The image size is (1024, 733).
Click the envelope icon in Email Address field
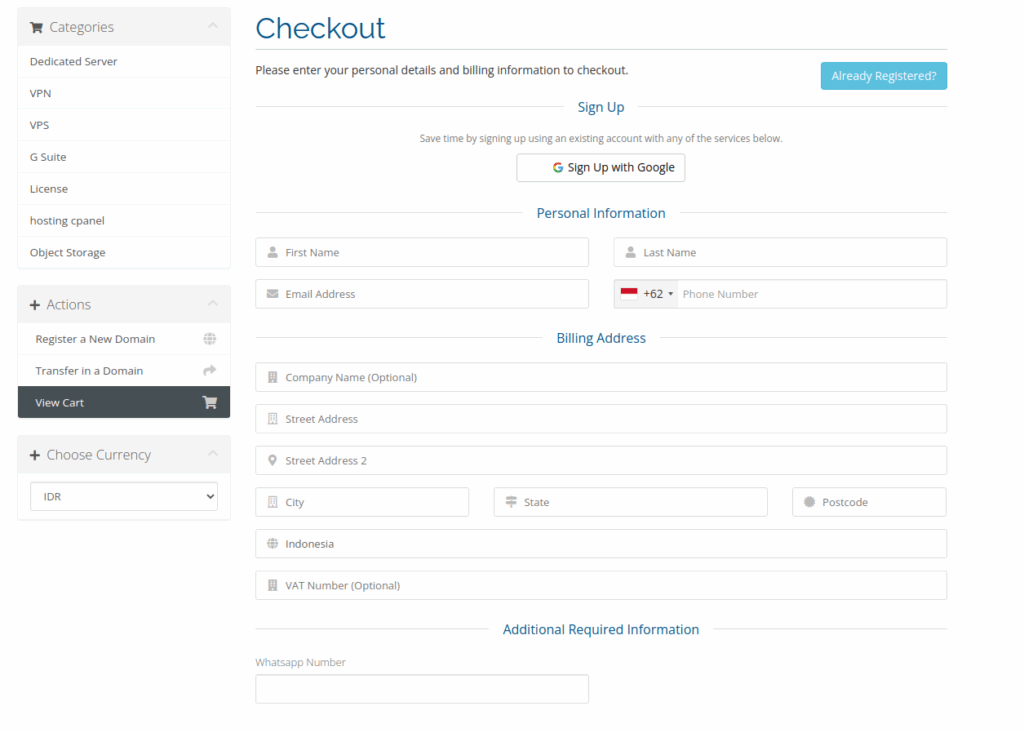tap(272, 294)
